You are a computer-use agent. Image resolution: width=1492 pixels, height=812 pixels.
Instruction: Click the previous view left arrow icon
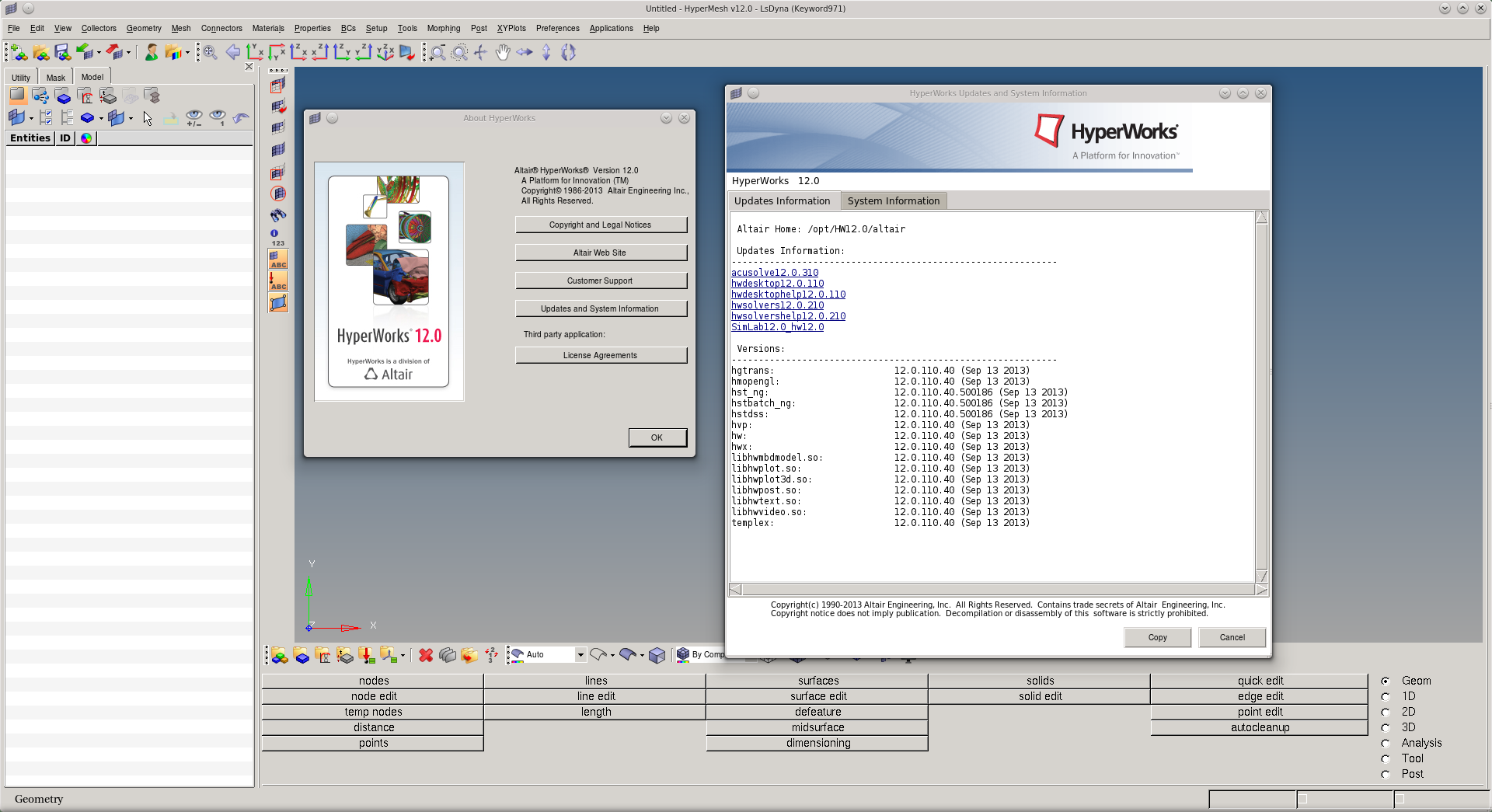tap(232, 52)
